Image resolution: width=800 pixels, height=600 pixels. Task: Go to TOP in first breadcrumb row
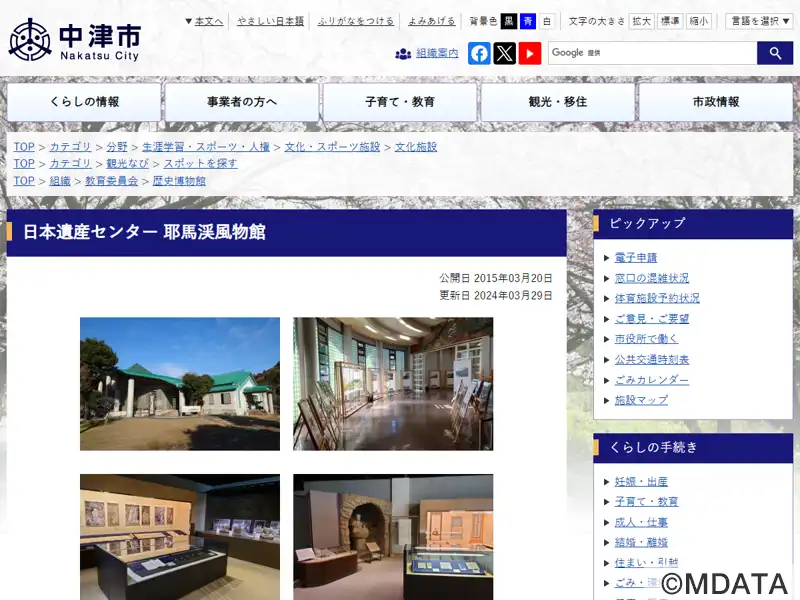pos(24,147)
